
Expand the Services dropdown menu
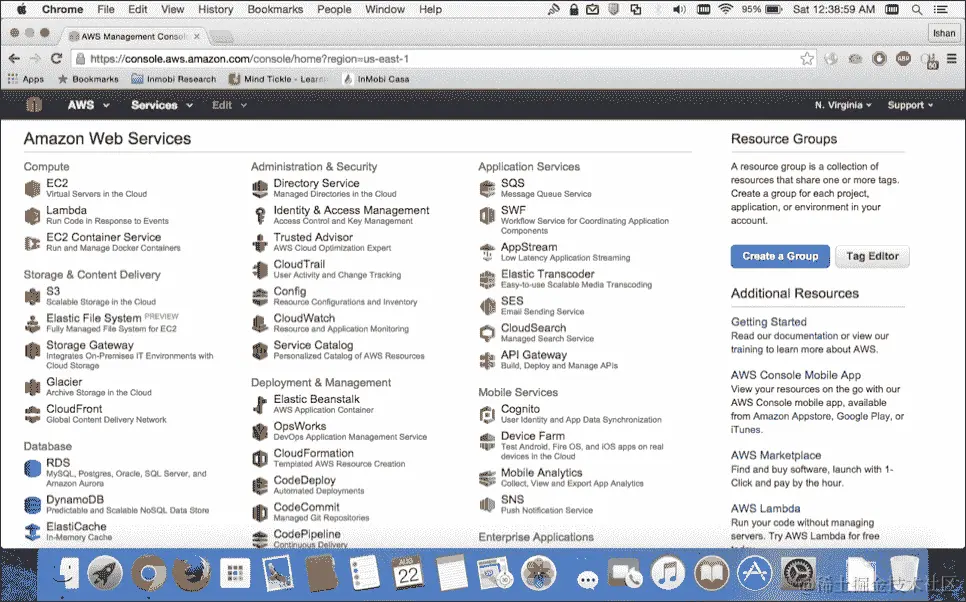pos(162,105)
